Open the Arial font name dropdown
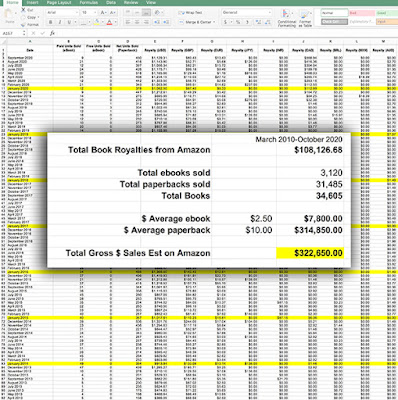Viewport: 398px width, 400px height. [62, 13]
